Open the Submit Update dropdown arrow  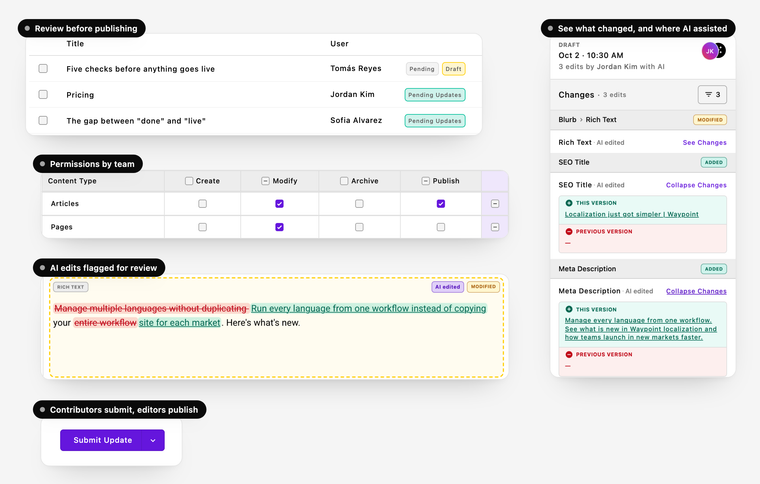pos(153,440)
